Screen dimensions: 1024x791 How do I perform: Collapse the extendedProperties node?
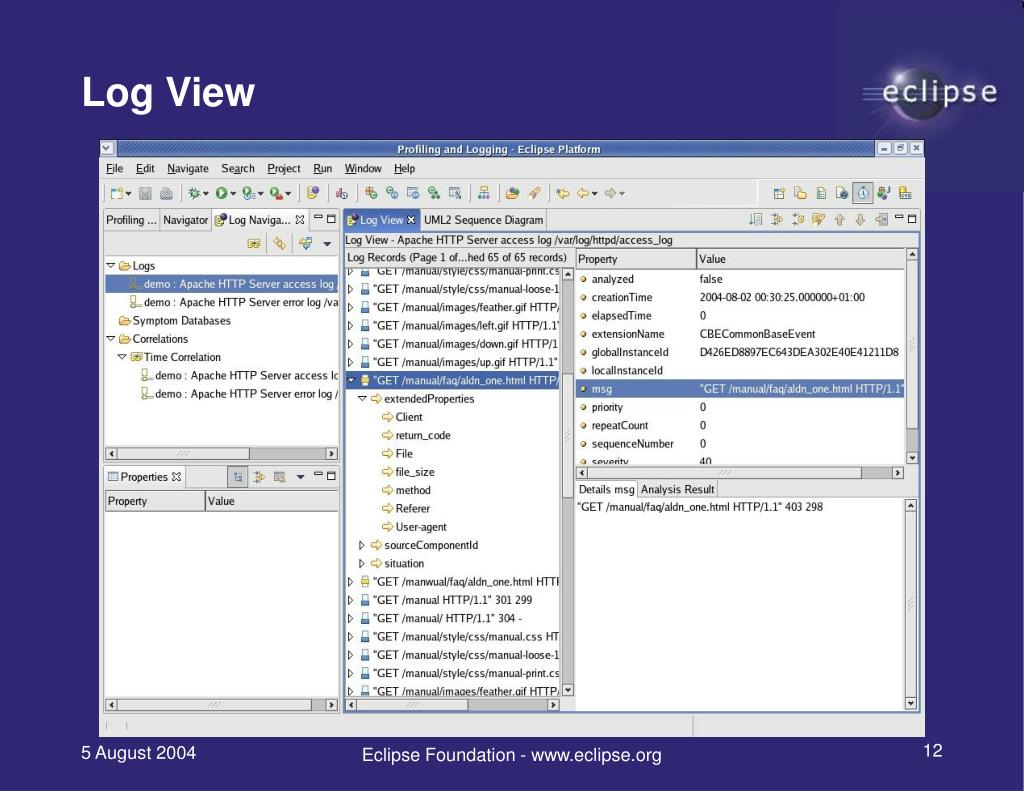click(x=362, y=398)
